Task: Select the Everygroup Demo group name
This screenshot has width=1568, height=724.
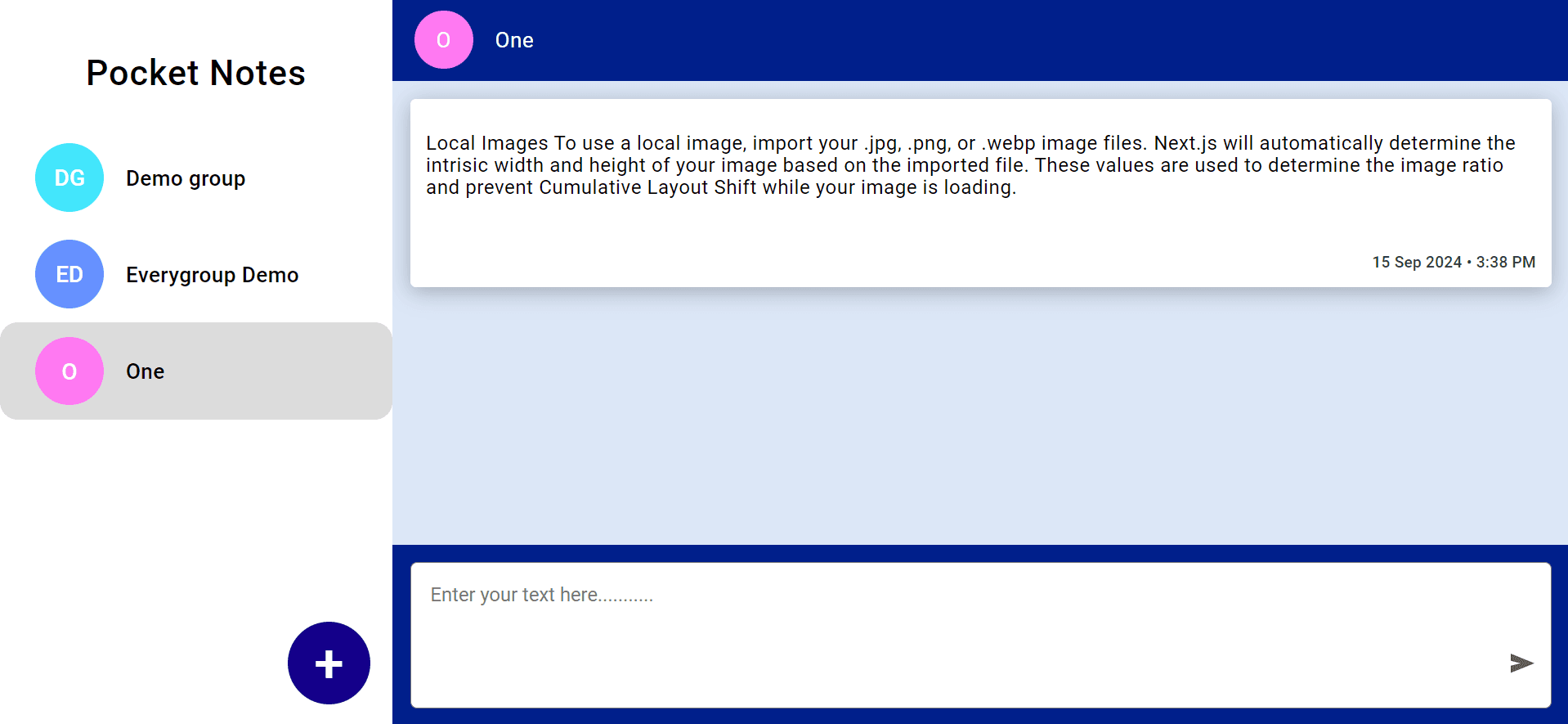Action: pyautogui.click(x=212, y=275)
